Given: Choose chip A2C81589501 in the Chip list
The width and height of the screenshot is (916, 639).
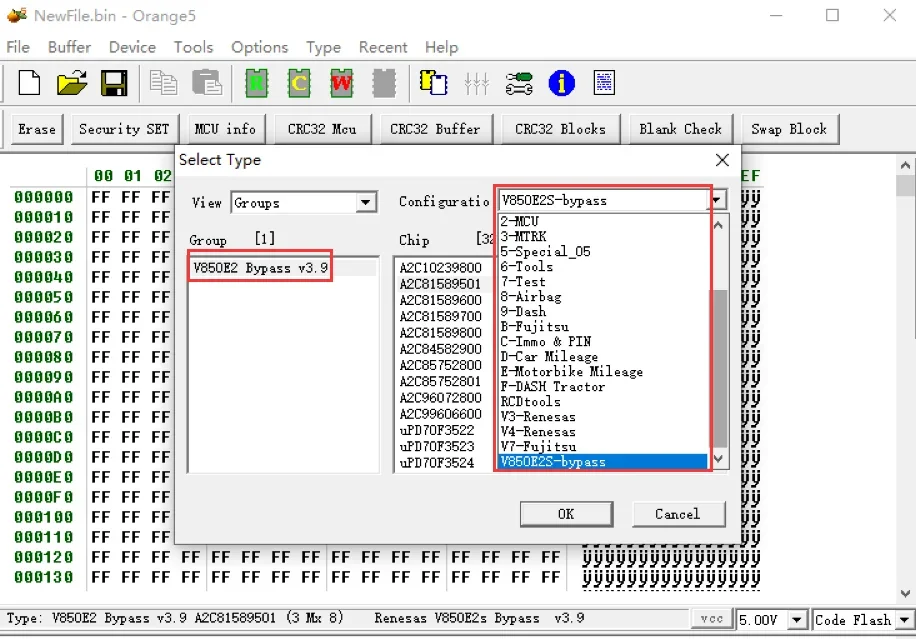Looking at the screenshot, I should 440,284.
